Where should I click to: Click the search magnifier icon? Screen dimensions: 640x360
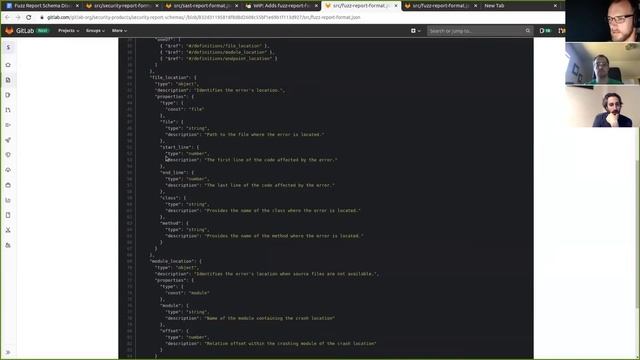tap(528, 31)
